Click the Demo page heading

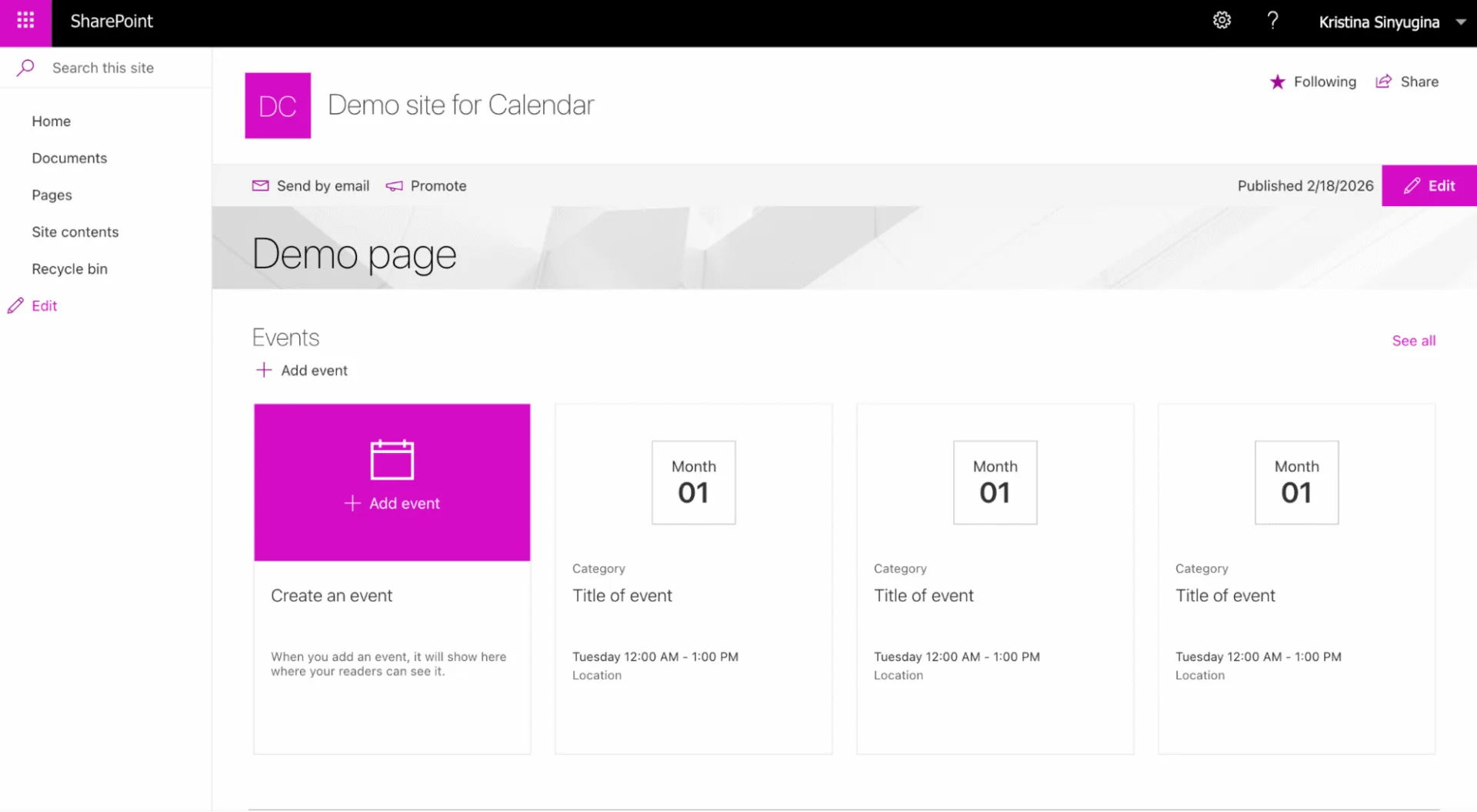point(354,255)
